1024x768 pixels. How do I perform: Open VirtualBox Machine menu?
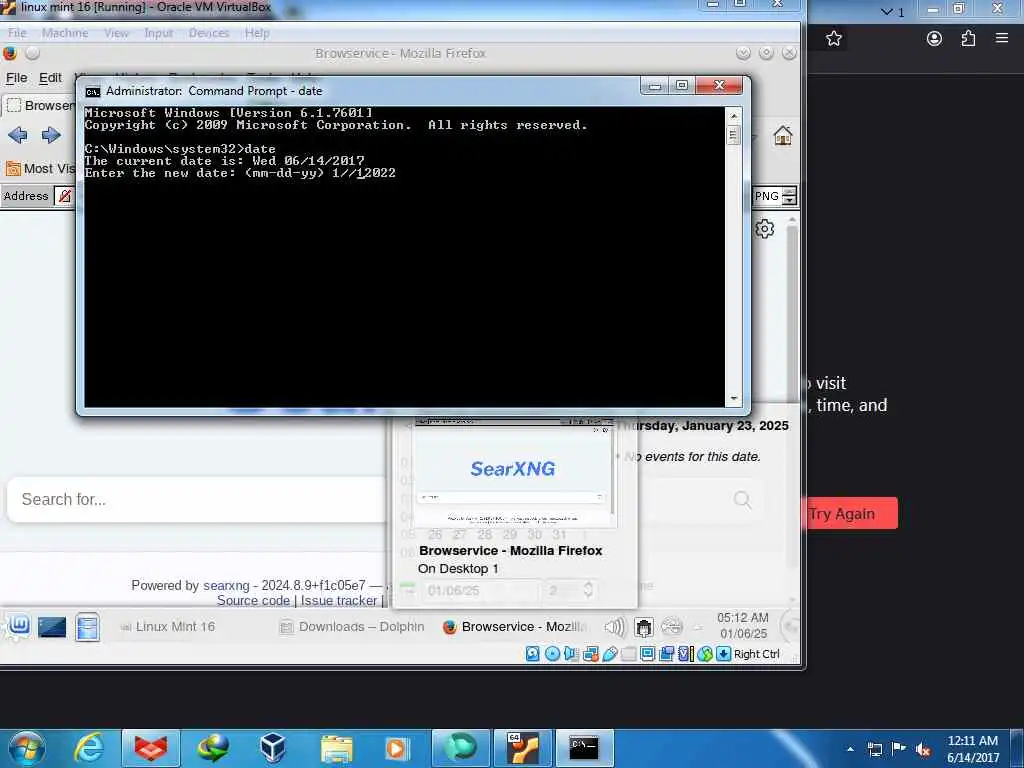65,33
